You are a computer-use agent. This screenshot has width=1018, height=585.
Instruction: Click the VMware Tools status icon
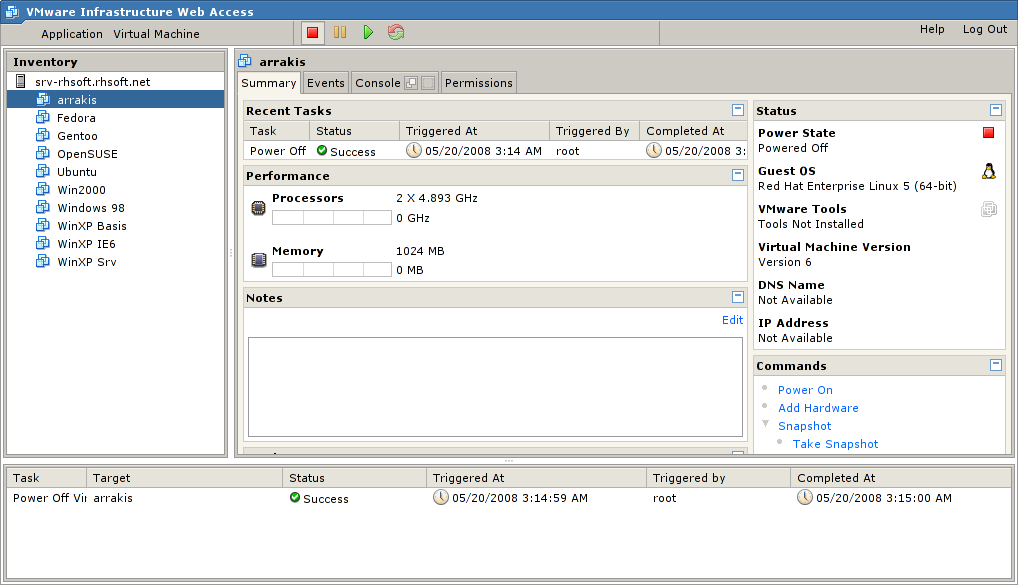[988, 209]
